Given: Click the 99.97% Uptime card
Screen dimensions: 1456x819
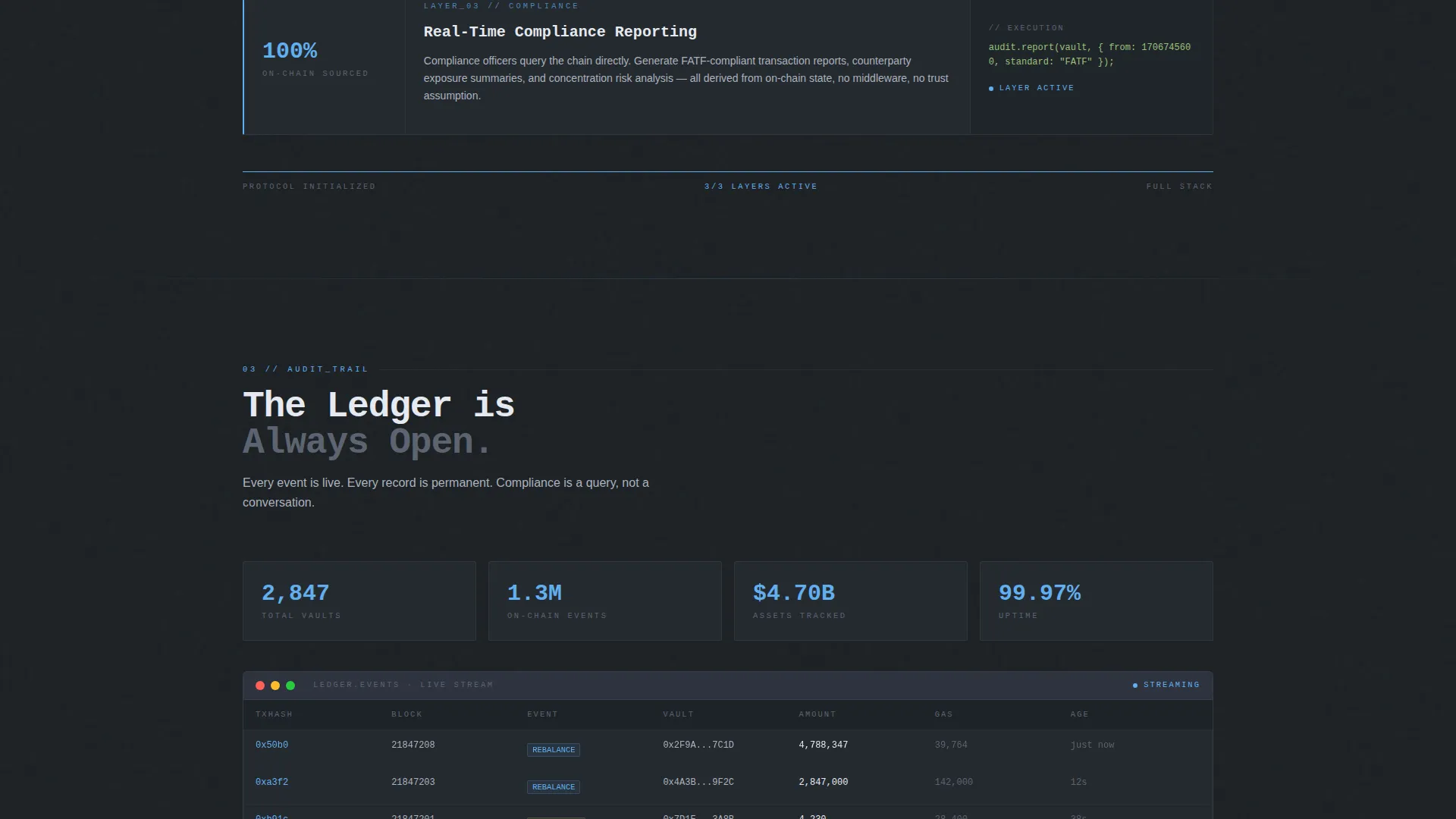Looking at the screenshot, I should 1097,601.
